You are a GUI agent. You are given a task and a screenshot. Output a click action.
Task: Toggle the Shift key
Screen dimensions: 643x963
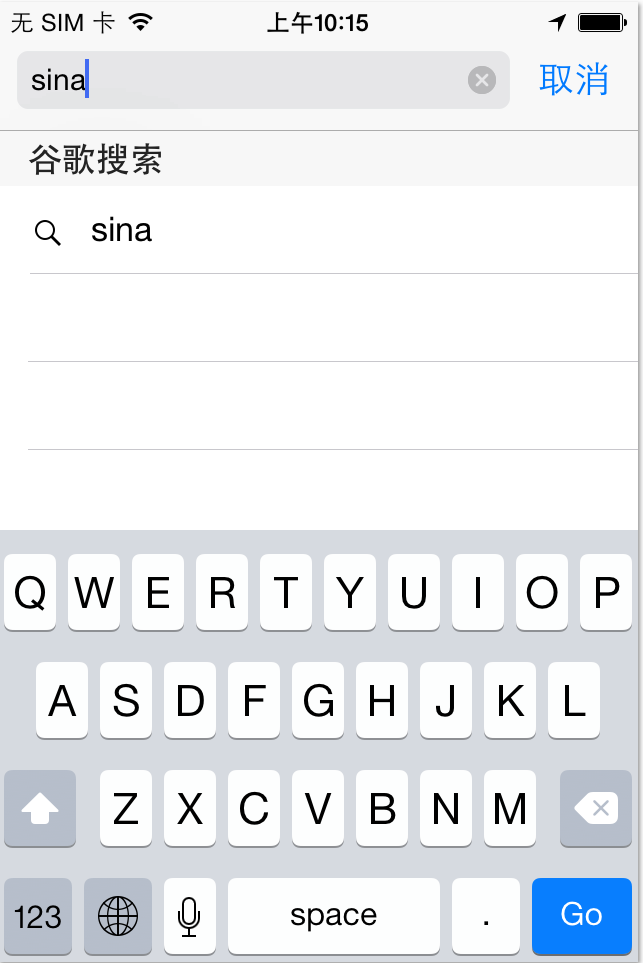click(40, 809)
